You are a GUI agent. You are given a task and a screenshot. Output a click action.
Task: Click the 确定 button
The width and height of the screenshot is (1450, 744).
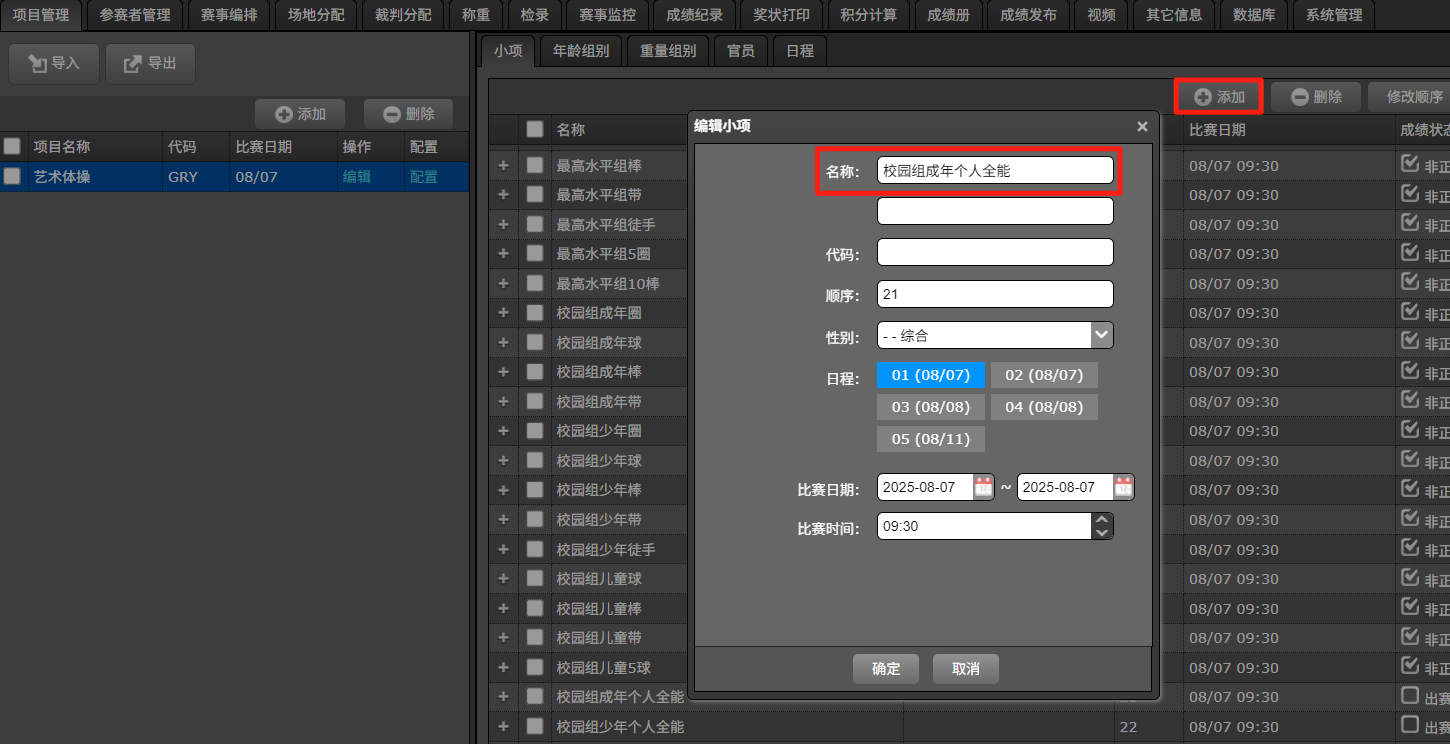pyautogui.click(x=886, y=669)
